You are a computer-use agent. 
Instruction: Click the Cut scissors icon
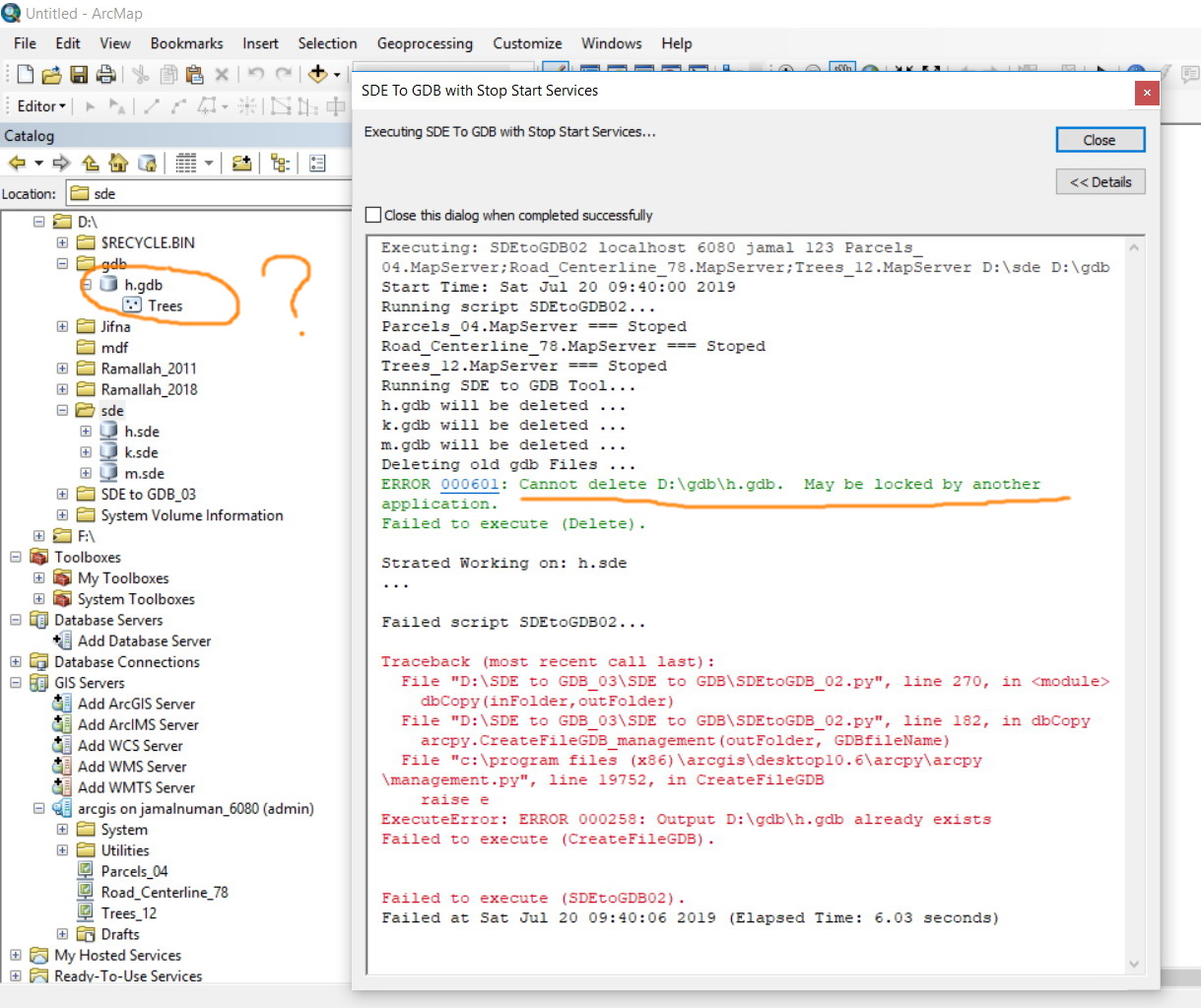pyautogui.click(x=140, y=74)
